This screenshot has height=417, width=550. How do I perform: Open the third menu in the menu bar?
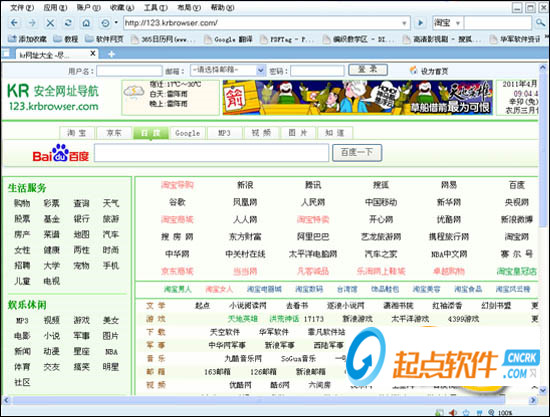pyautogui.click(x=88, y=7)
